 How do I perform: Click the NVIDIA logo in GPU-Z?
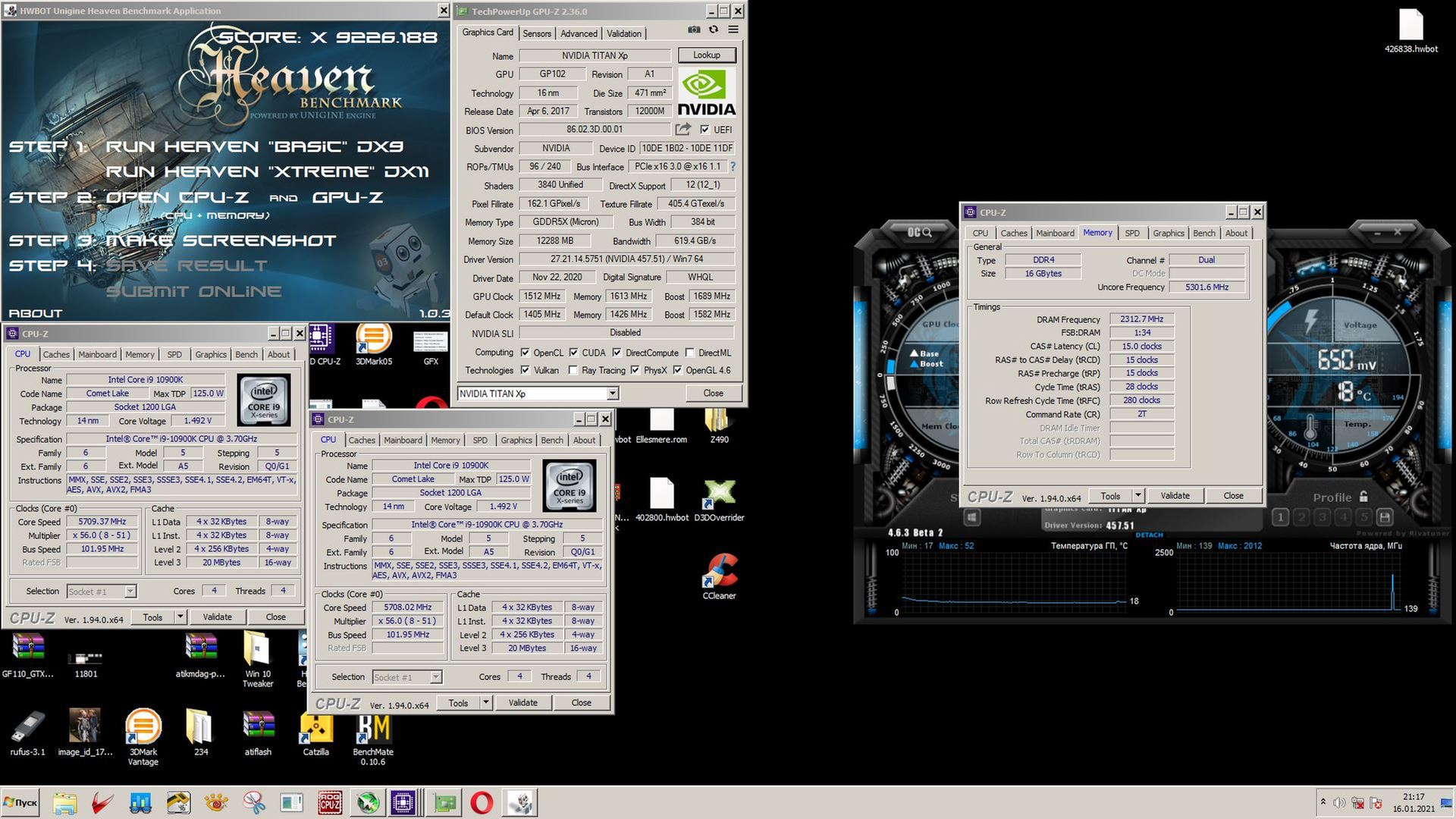click(x=706, y=92)
